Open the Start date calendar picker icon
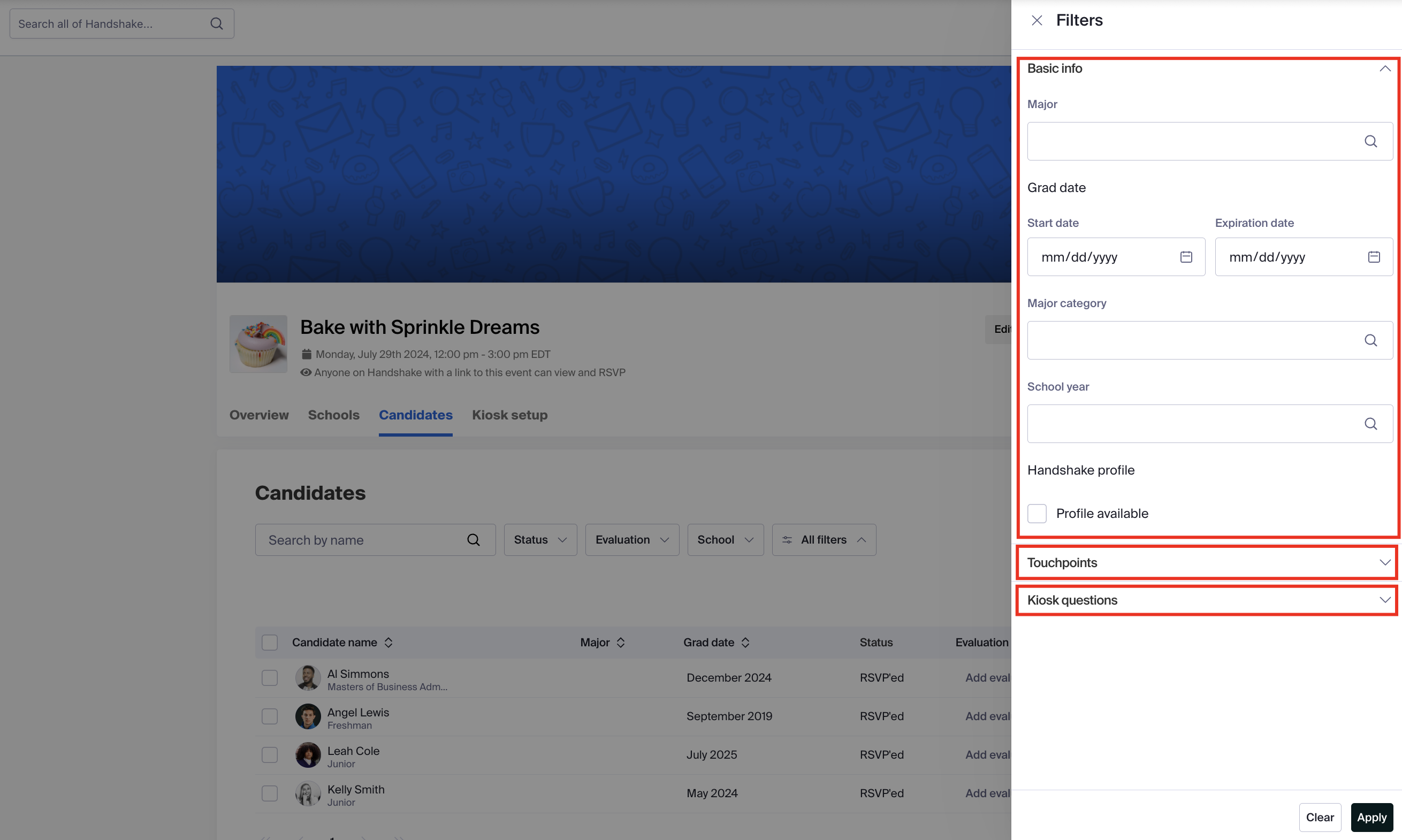This screenshot has width=1402, height=840. (x=1186, y=257)
